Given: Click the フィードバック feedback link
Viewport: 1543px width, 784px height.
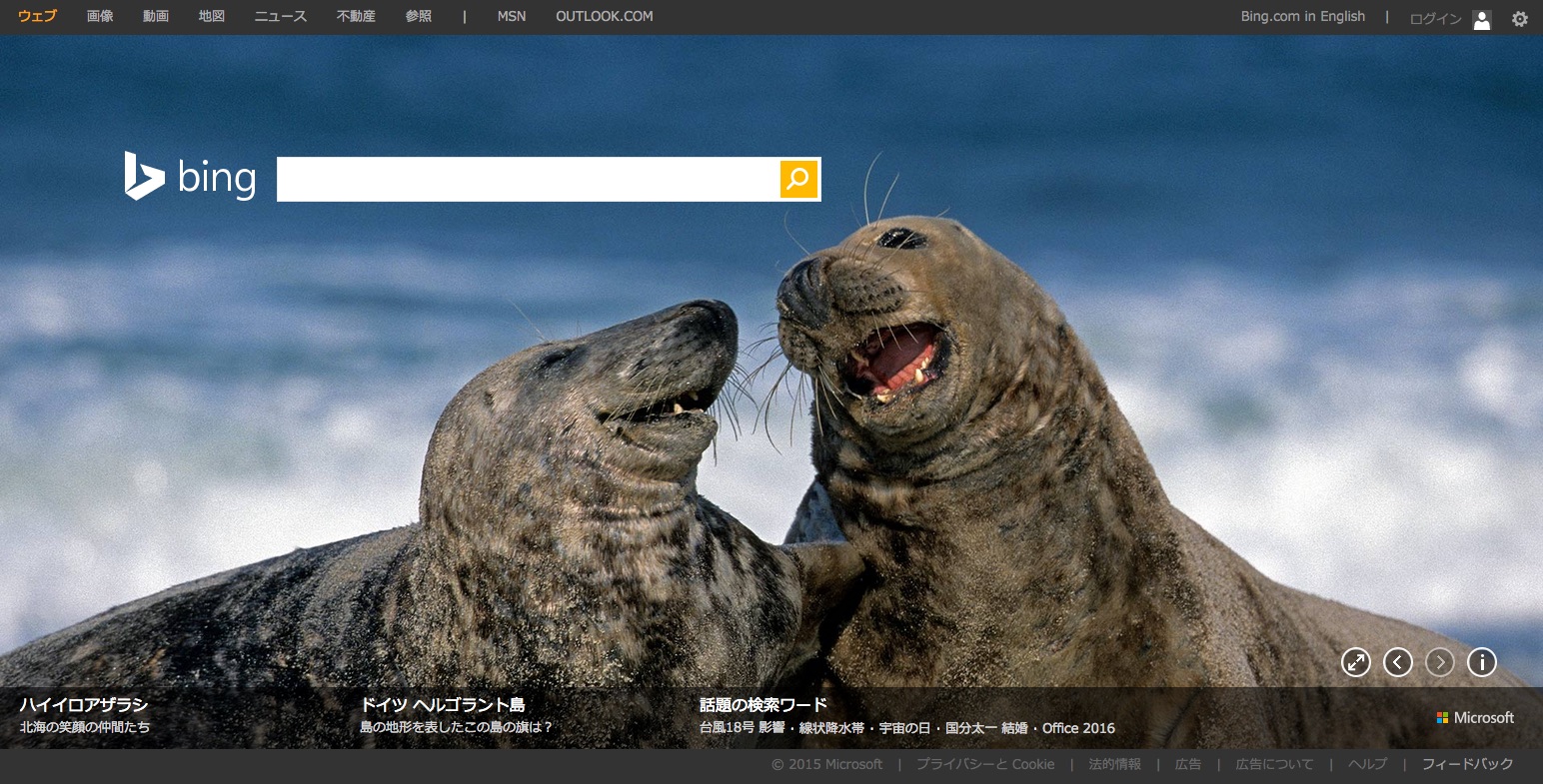Looking at the screenshot, I should pyautogui.click(x=1467, y=764).
